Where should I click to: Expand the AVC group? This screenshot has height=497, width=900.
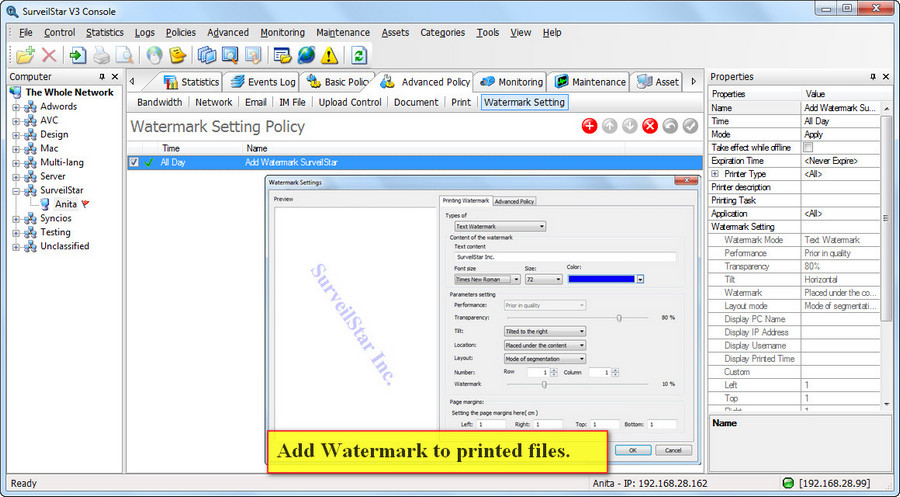click(16, 121)
